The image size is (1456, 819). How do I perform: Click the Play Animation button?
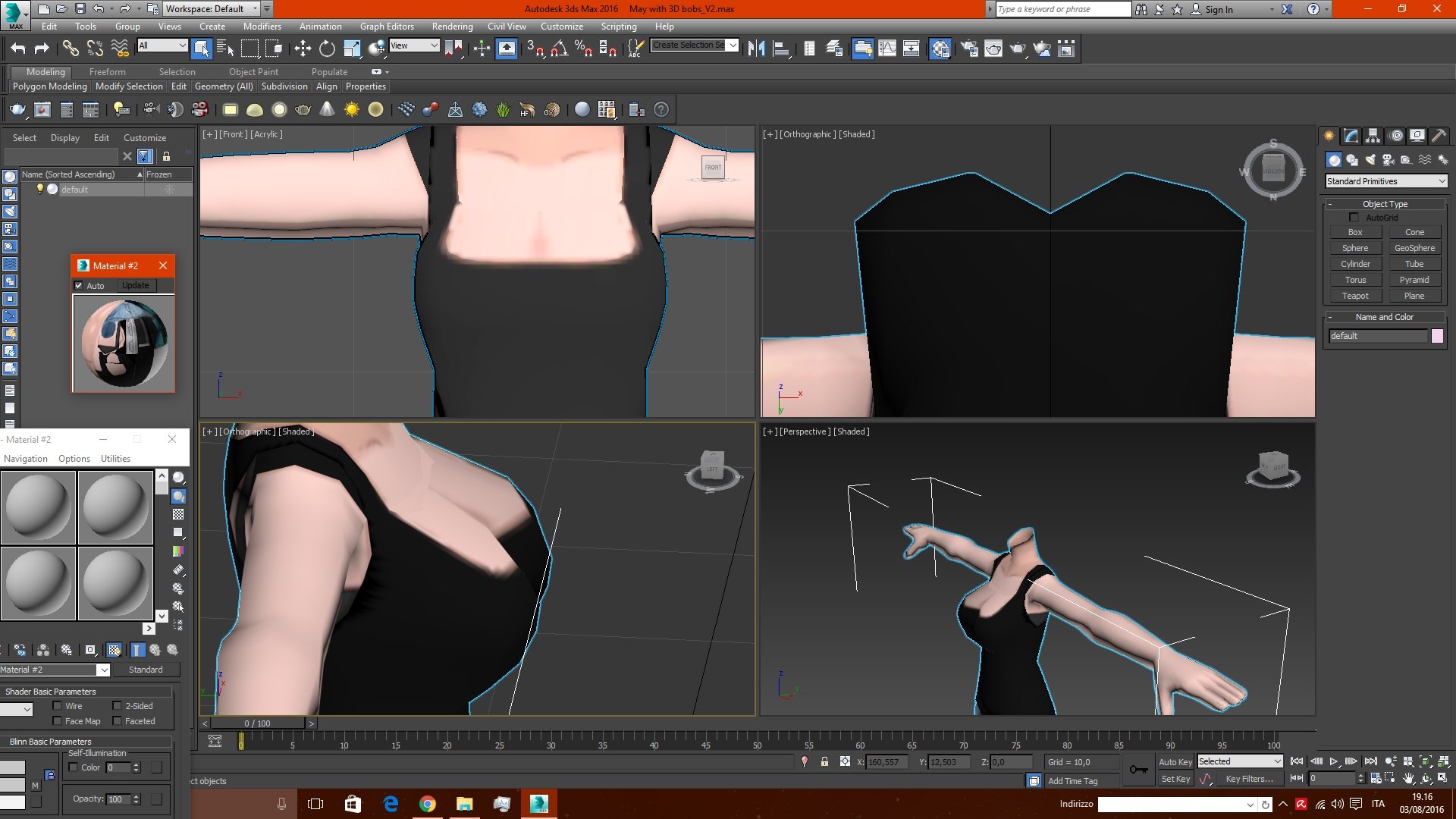1334,761
